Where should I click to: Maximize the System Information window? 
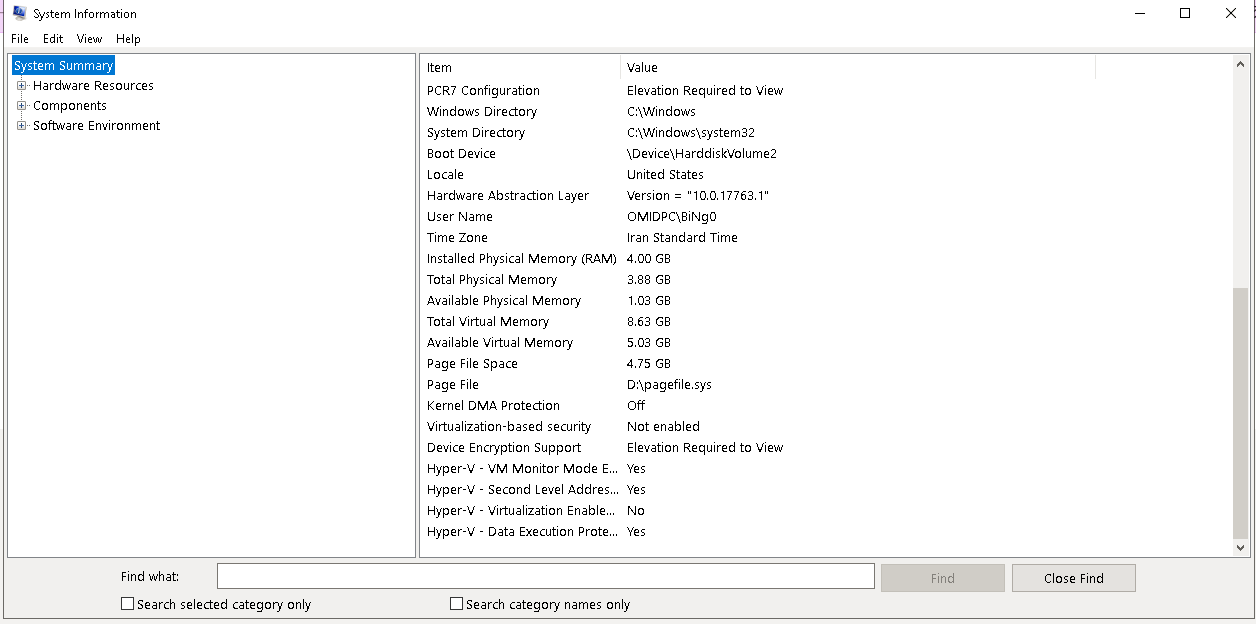[1185, 14]
